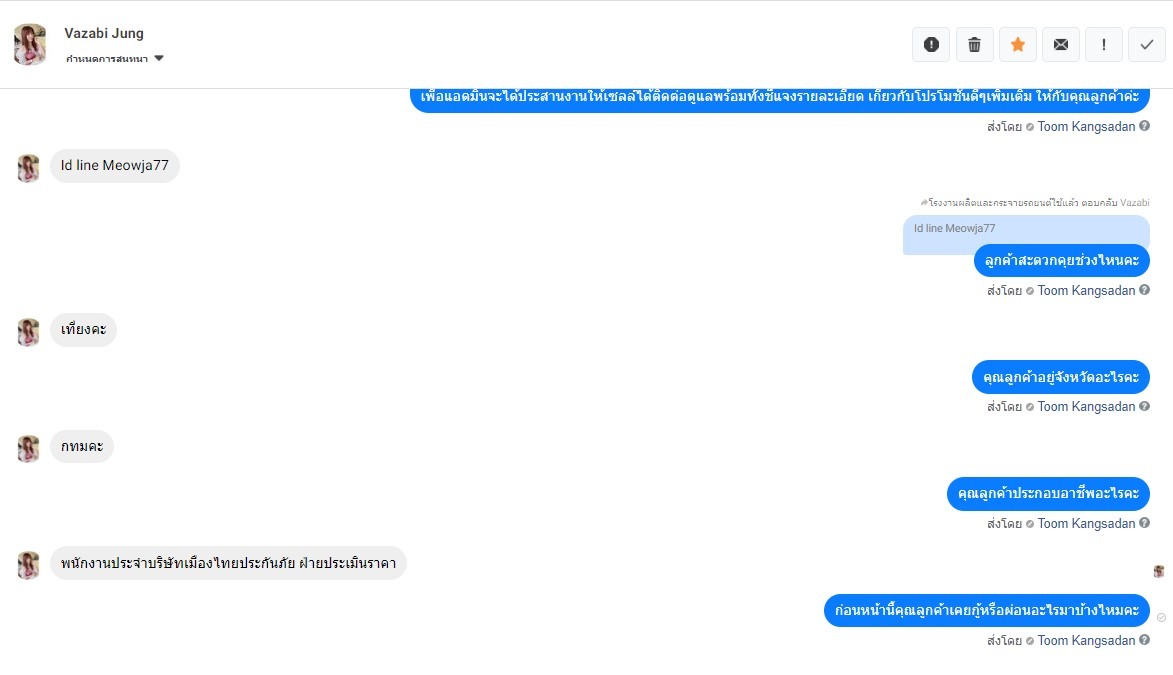Move conversation to spam with the circled exclamation icon
Screen dimensions: 1173x675
[x=931, y=45]
